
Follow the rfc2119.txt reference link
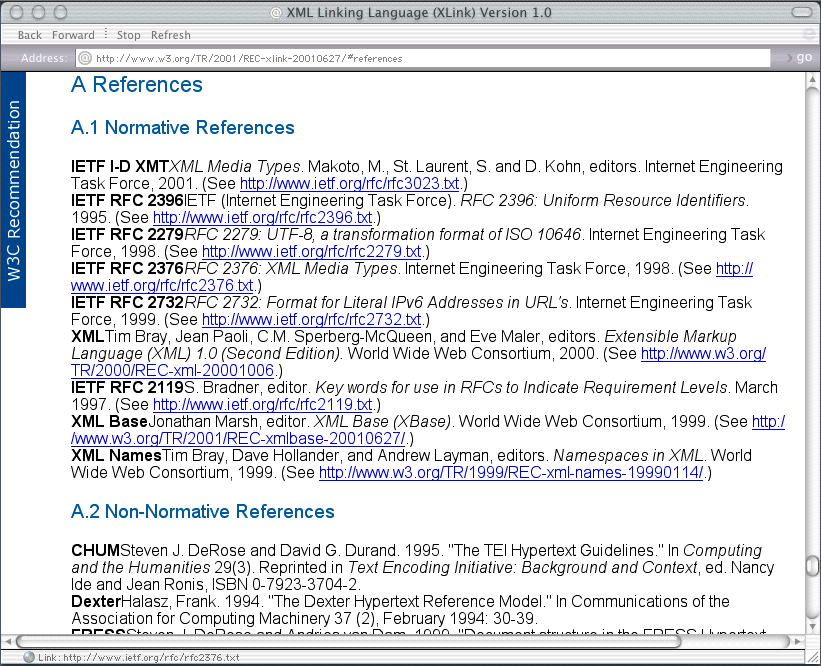[262, 405]
